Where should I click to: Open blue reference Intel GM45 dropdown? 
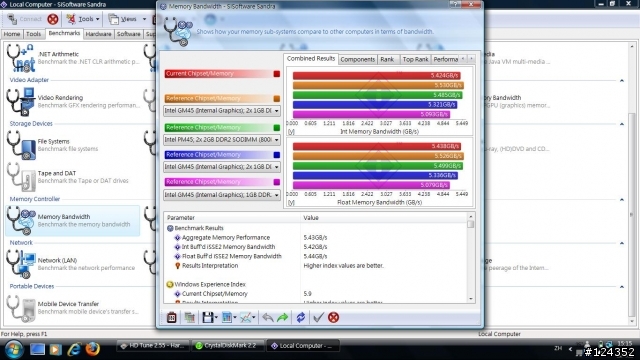click(x=222, y=167)
